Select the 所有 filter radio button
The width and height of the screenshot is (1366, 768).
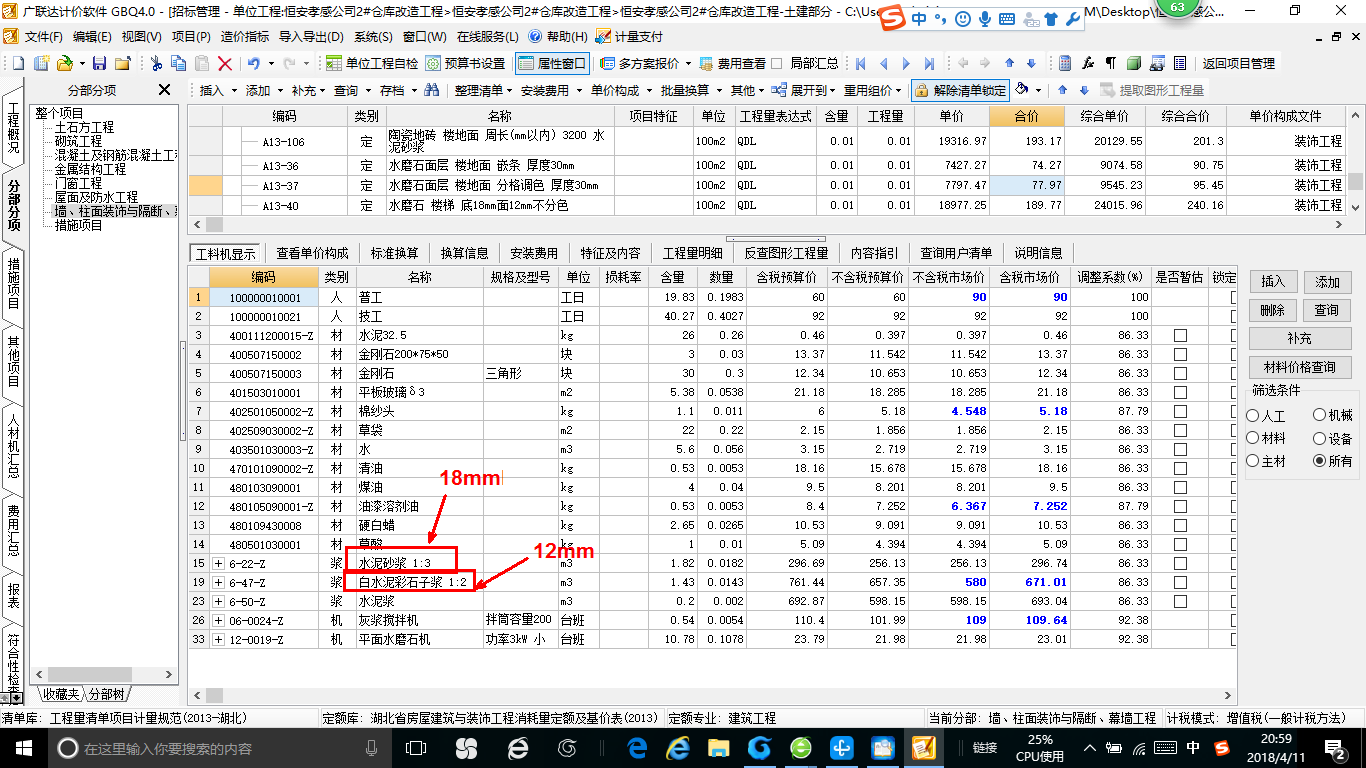tap(1320, 461)
